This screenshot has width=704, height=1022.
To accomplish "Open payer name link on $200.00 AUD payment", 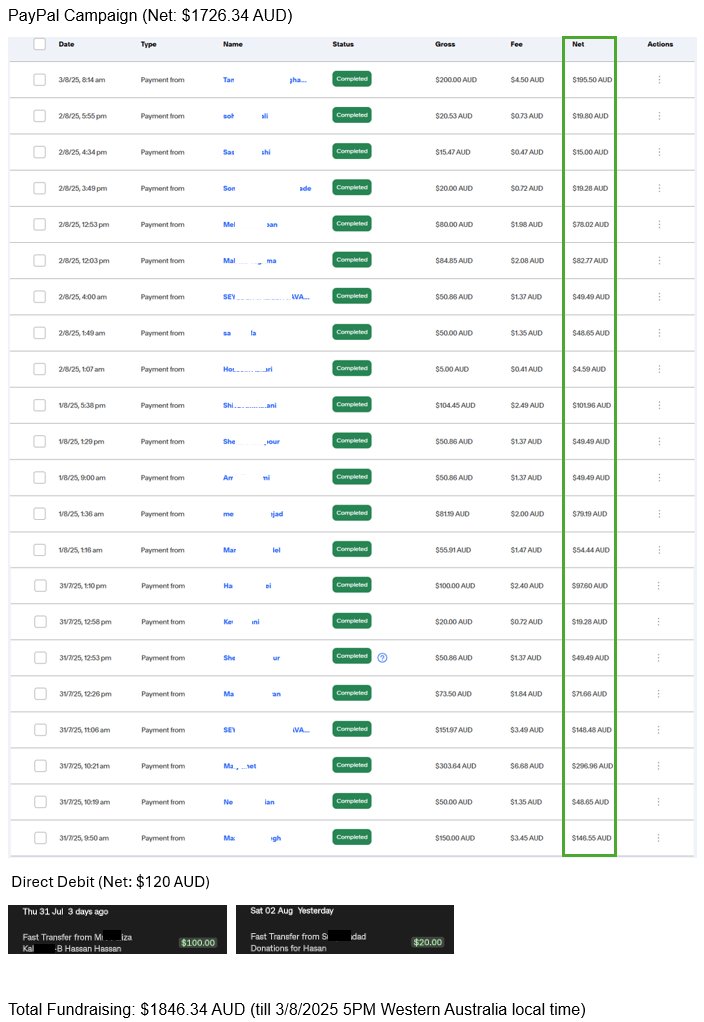I will [265, 80].
